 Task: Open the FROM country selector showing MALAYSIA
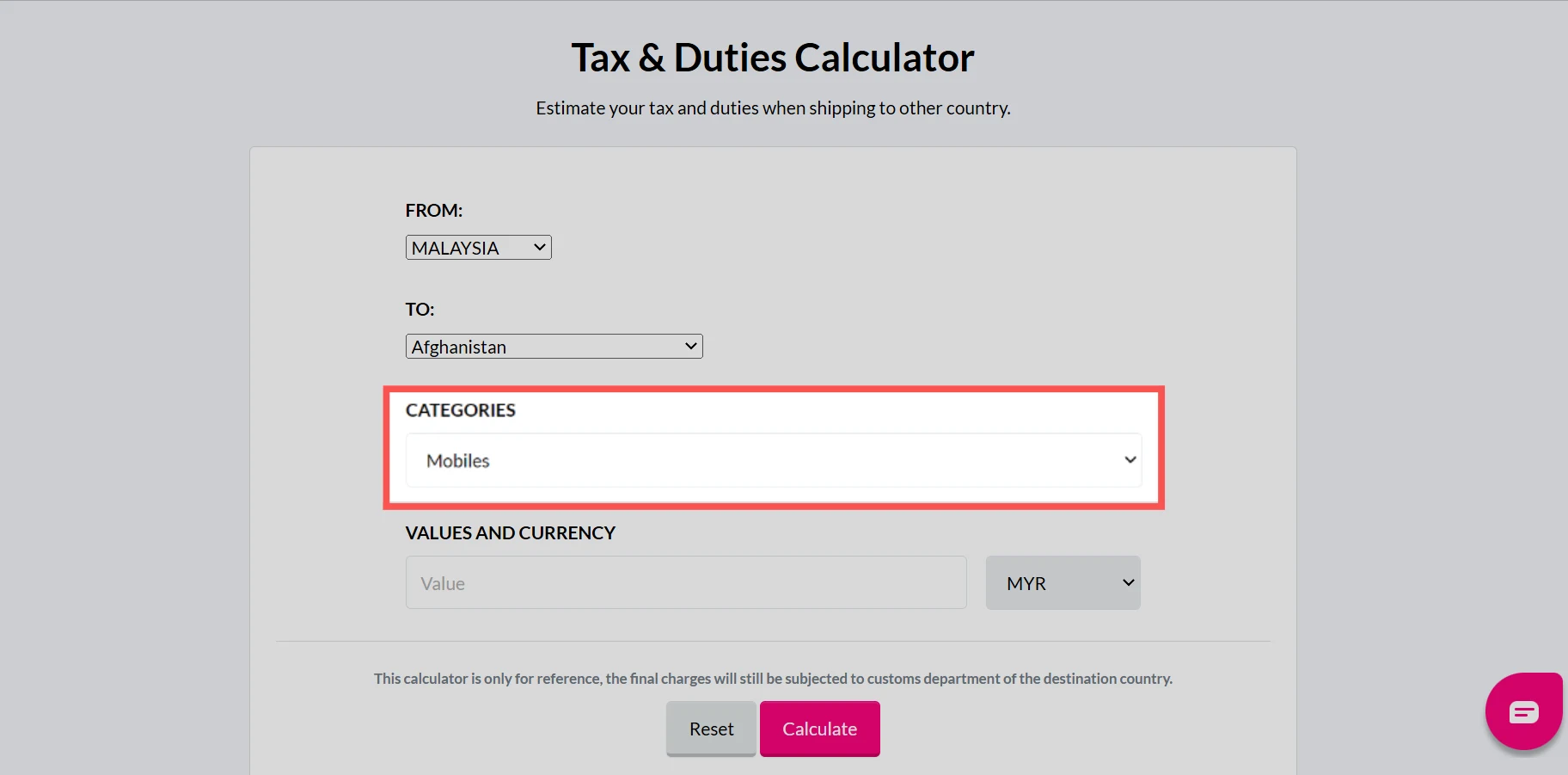tap(478, 247)
